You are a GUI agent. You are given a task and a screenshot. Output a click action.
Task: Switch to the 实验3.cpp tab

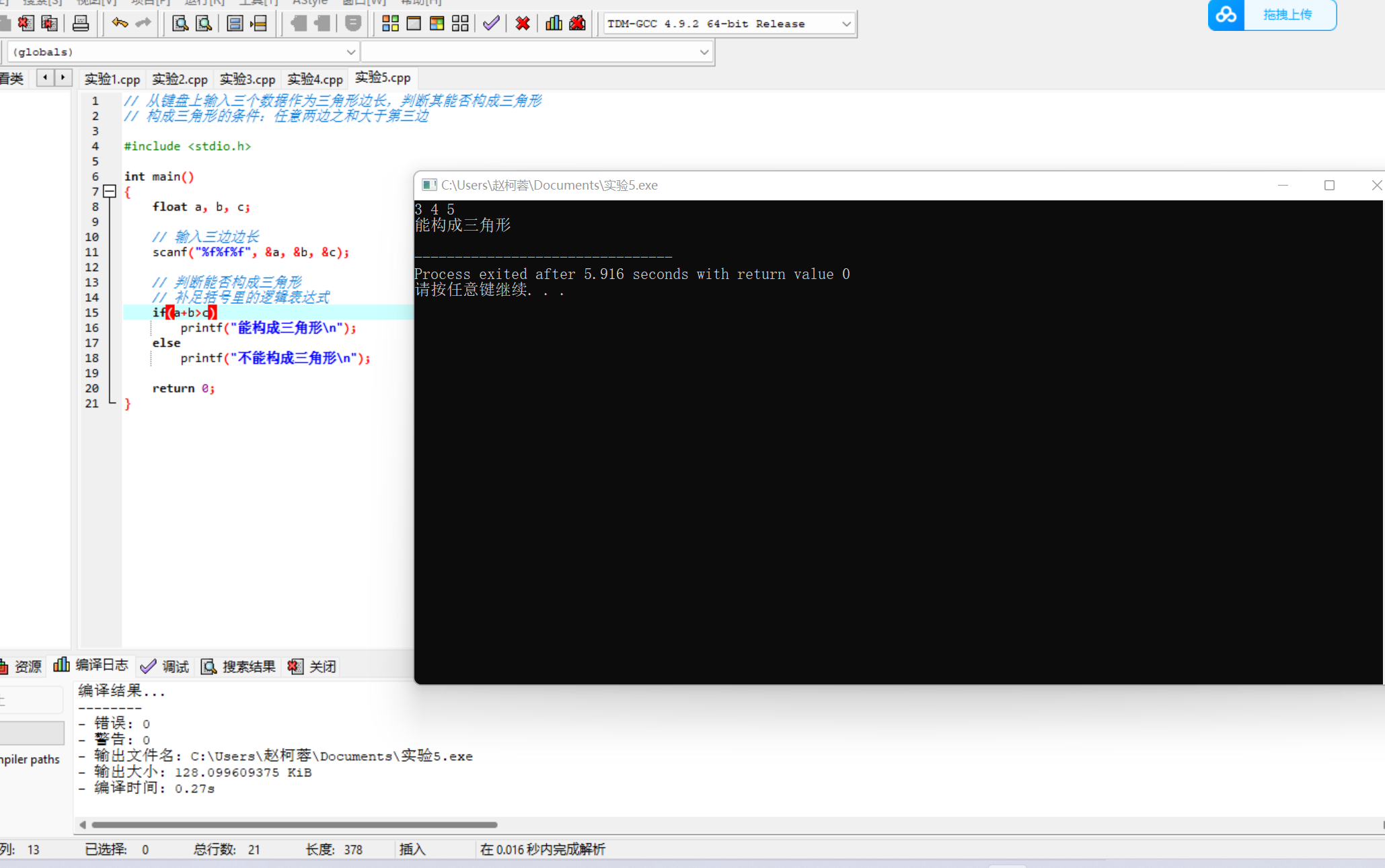tap(247, 79)
